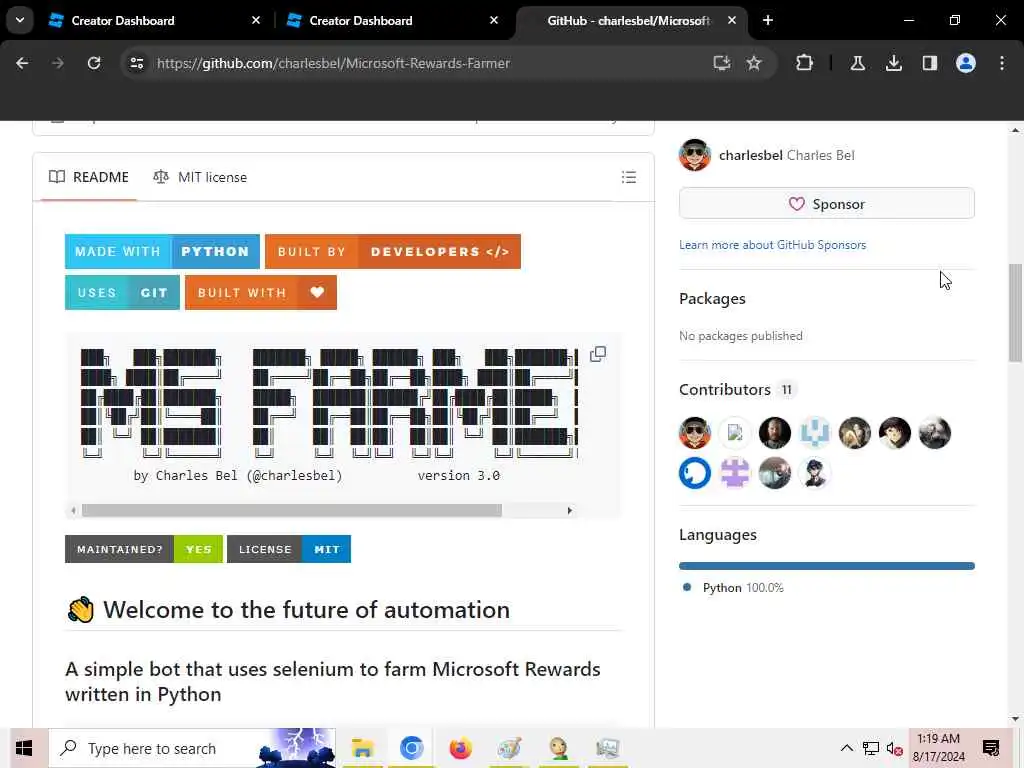Click the blue Python language bar

tap(827, 566)
